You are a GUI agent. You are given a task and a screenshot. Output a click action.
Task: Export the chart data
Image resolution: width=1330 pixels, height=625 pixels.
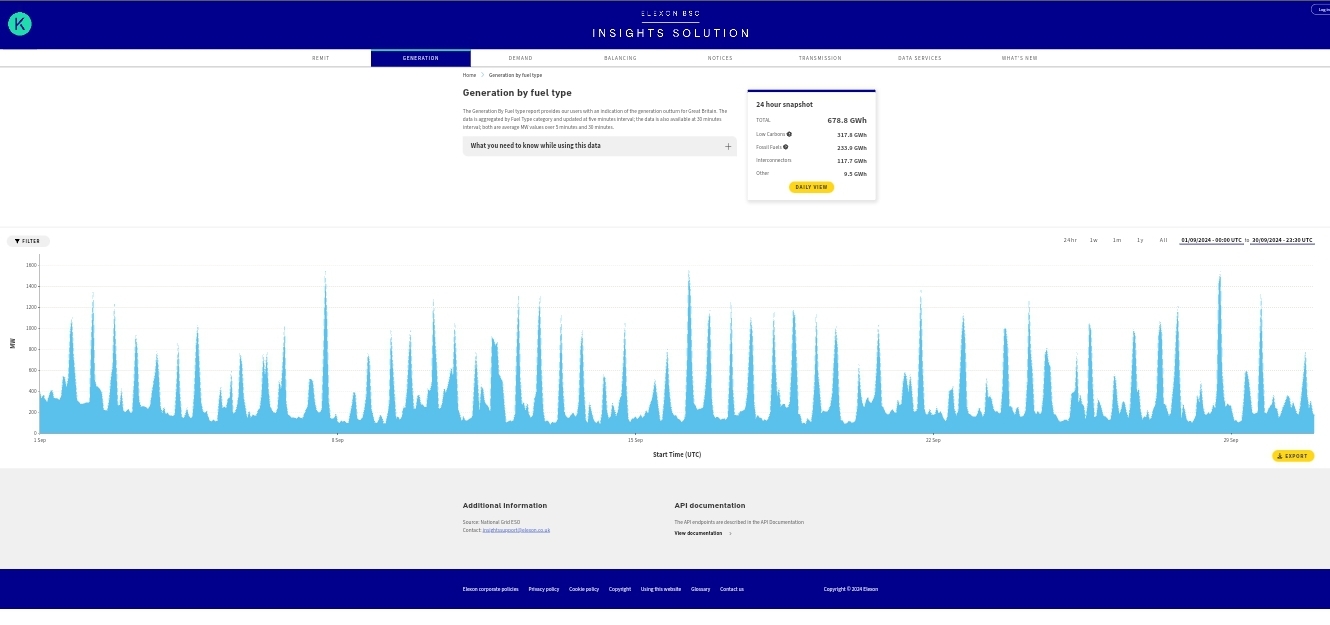point(1293,456)
